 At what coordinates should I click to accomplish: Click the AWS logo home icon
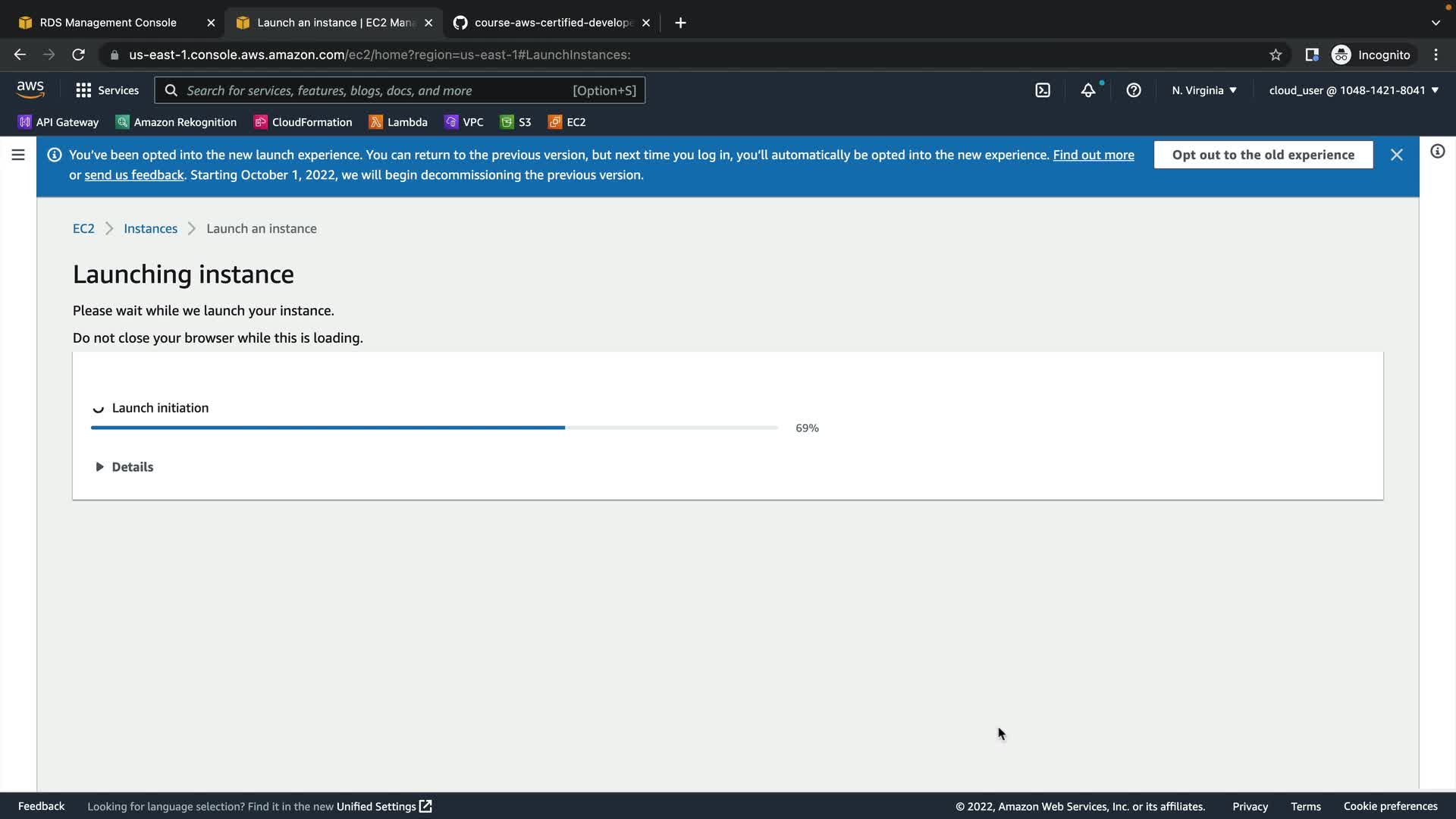(x=30, y=89)
